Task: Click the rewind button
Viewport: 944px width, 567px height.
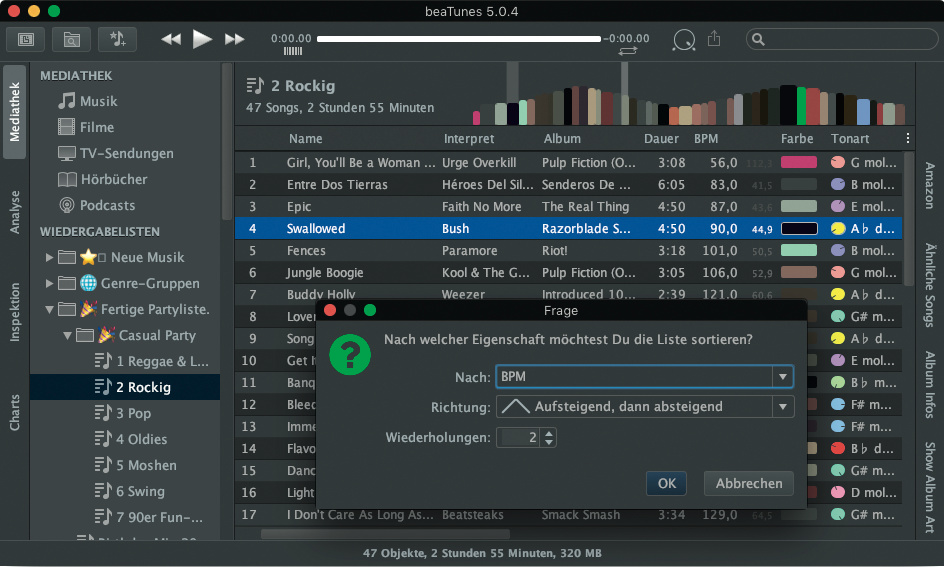Action: tap(172, 39)
